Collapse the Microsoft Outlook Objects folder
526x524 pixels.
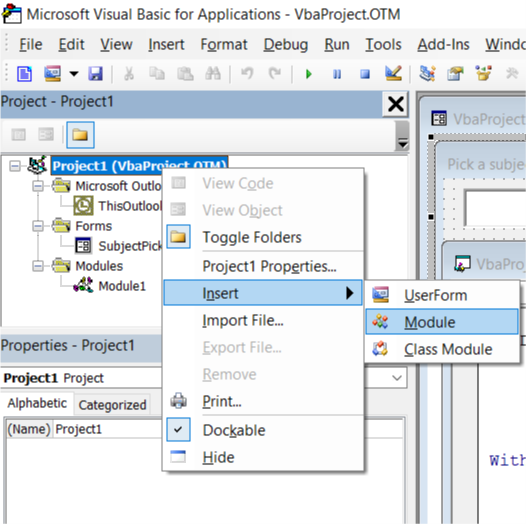click(38, 186)
